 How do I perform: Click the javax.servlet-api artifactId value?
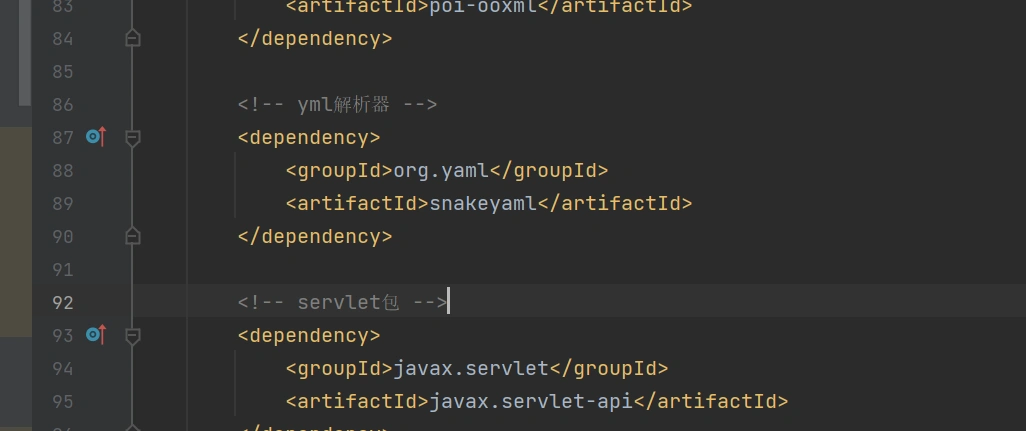tap(531, 402)
